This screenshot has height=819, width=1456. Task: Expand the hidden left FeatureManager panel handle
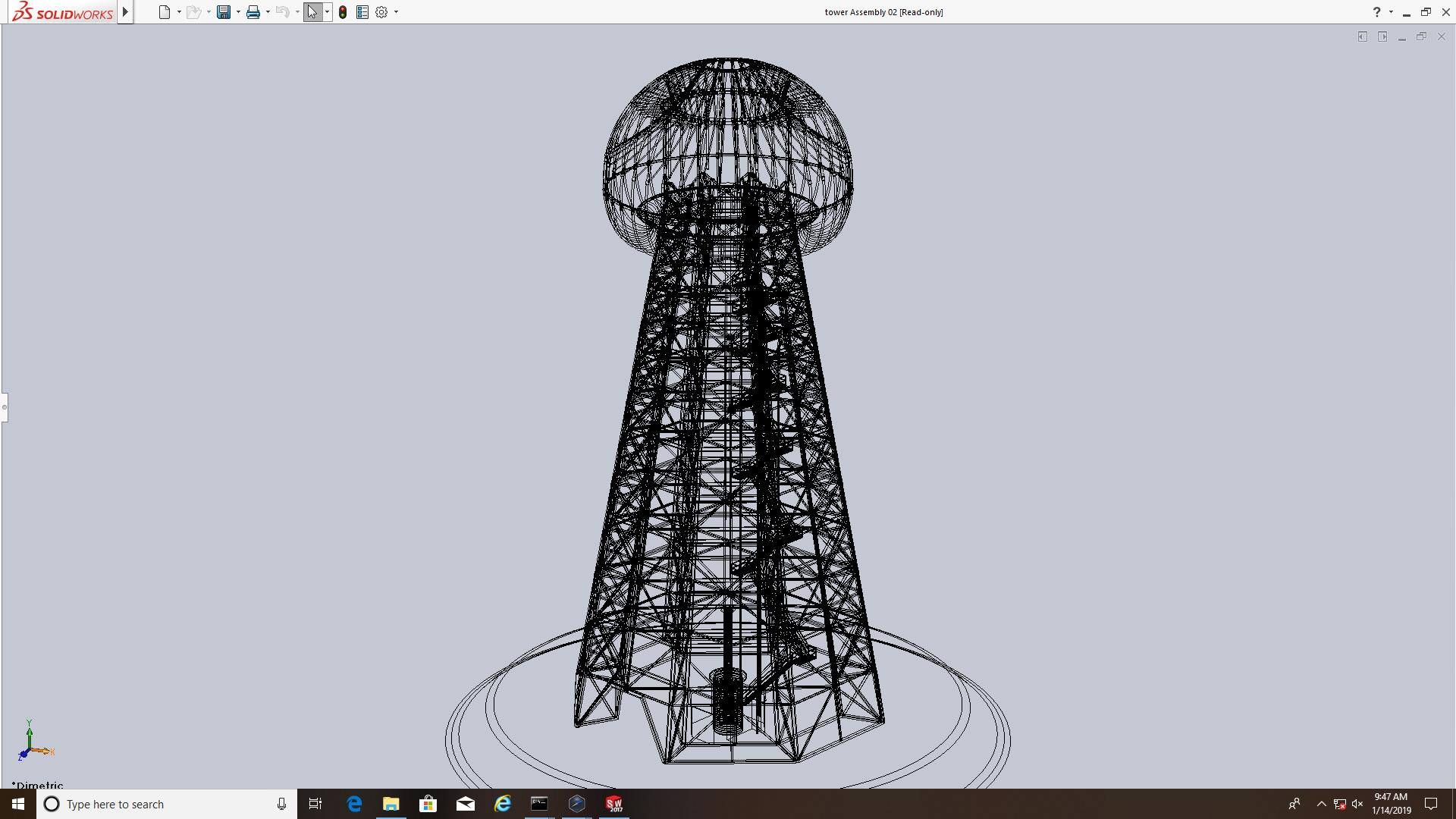pos(4,407)
